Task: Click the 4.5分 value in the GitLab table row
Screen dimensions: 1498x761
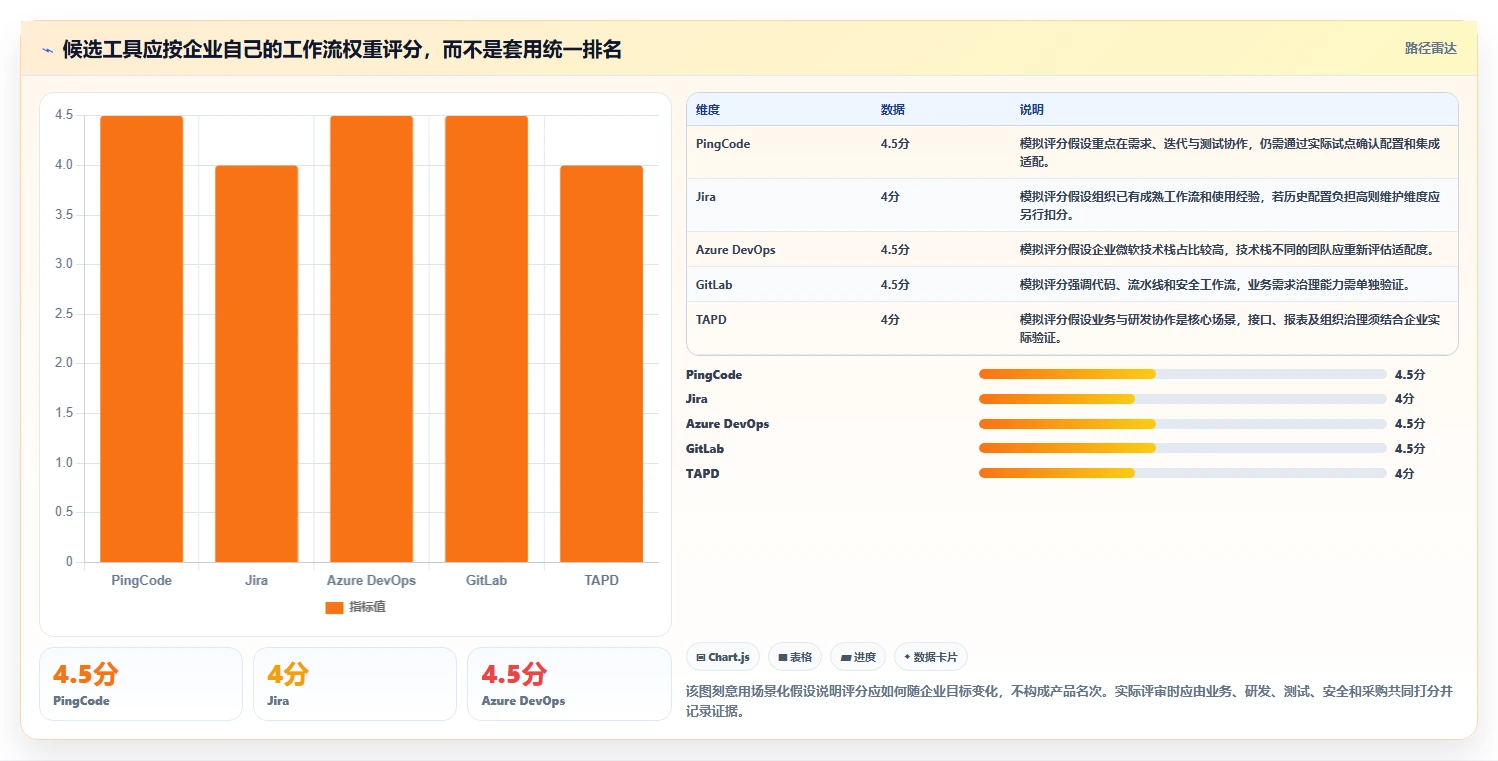Action: point(895,285)
